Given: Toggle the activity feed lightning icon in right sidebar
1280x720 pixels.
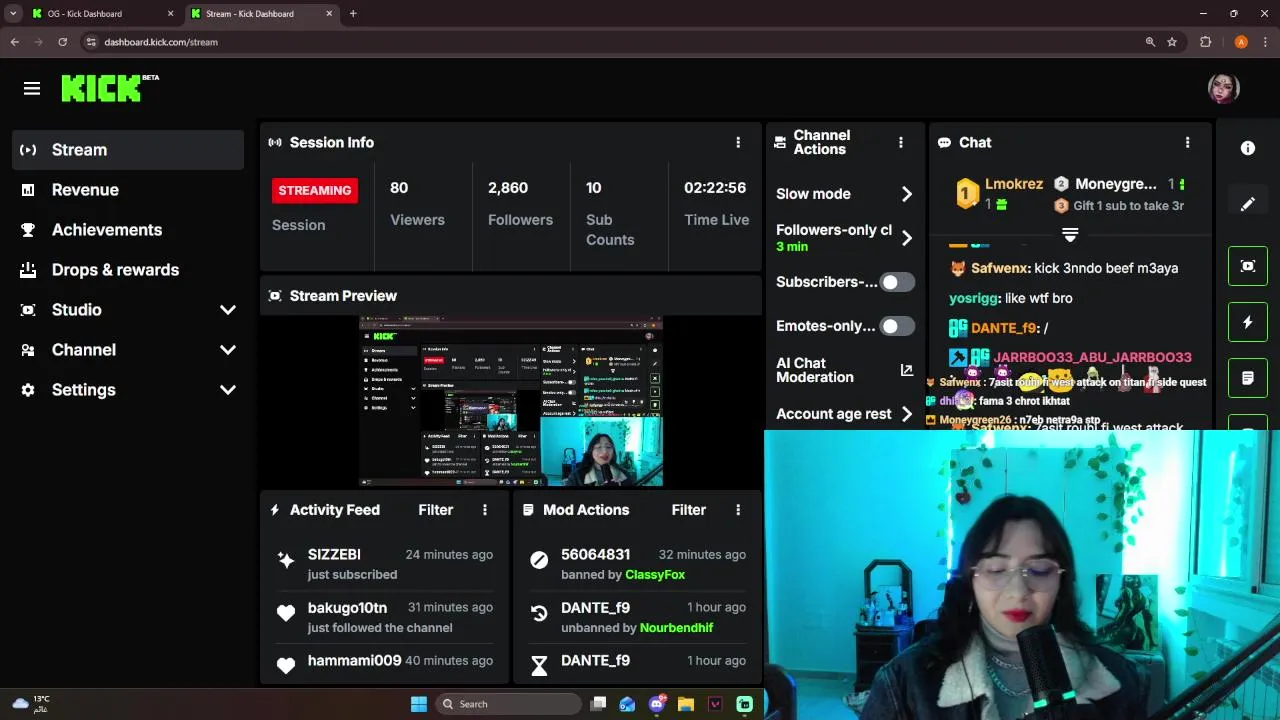Looking at the screenshot, I should point(1248,322).
